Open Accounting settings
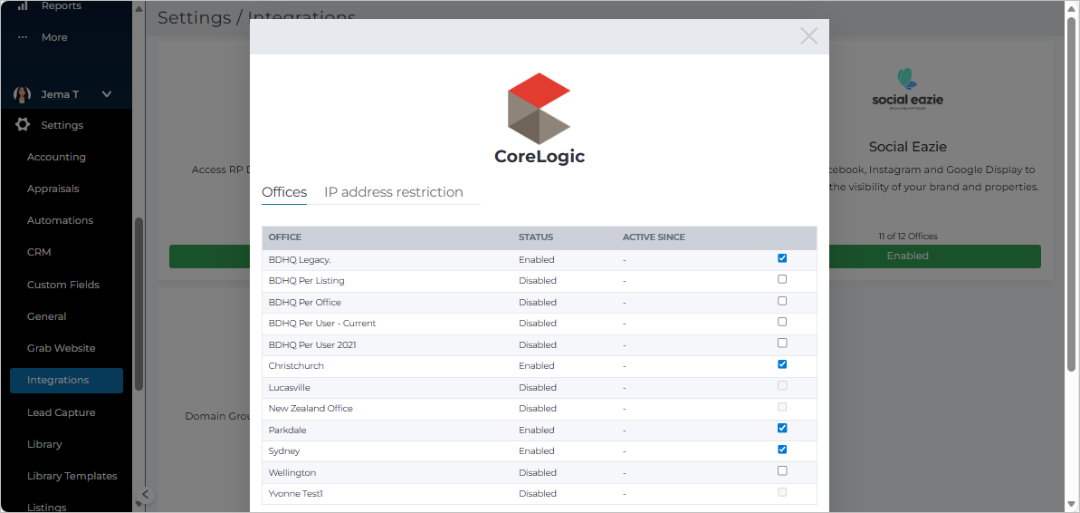The width and height of the screenshot is (1080, 513). [x=56, y=157]
